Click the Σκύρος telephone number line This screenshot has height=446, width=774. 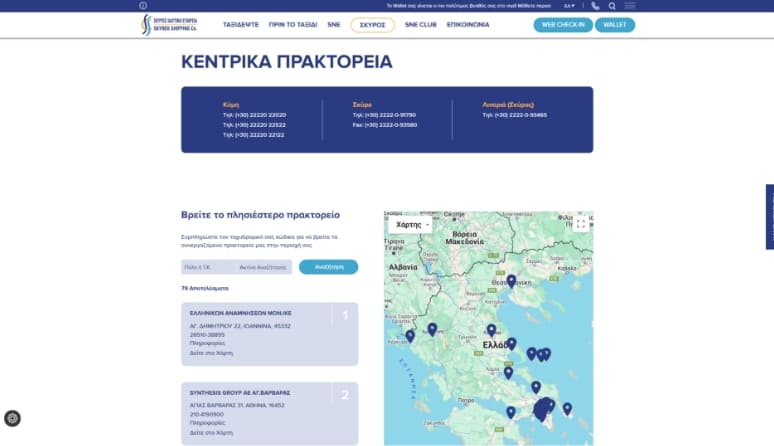click(385, 115)
